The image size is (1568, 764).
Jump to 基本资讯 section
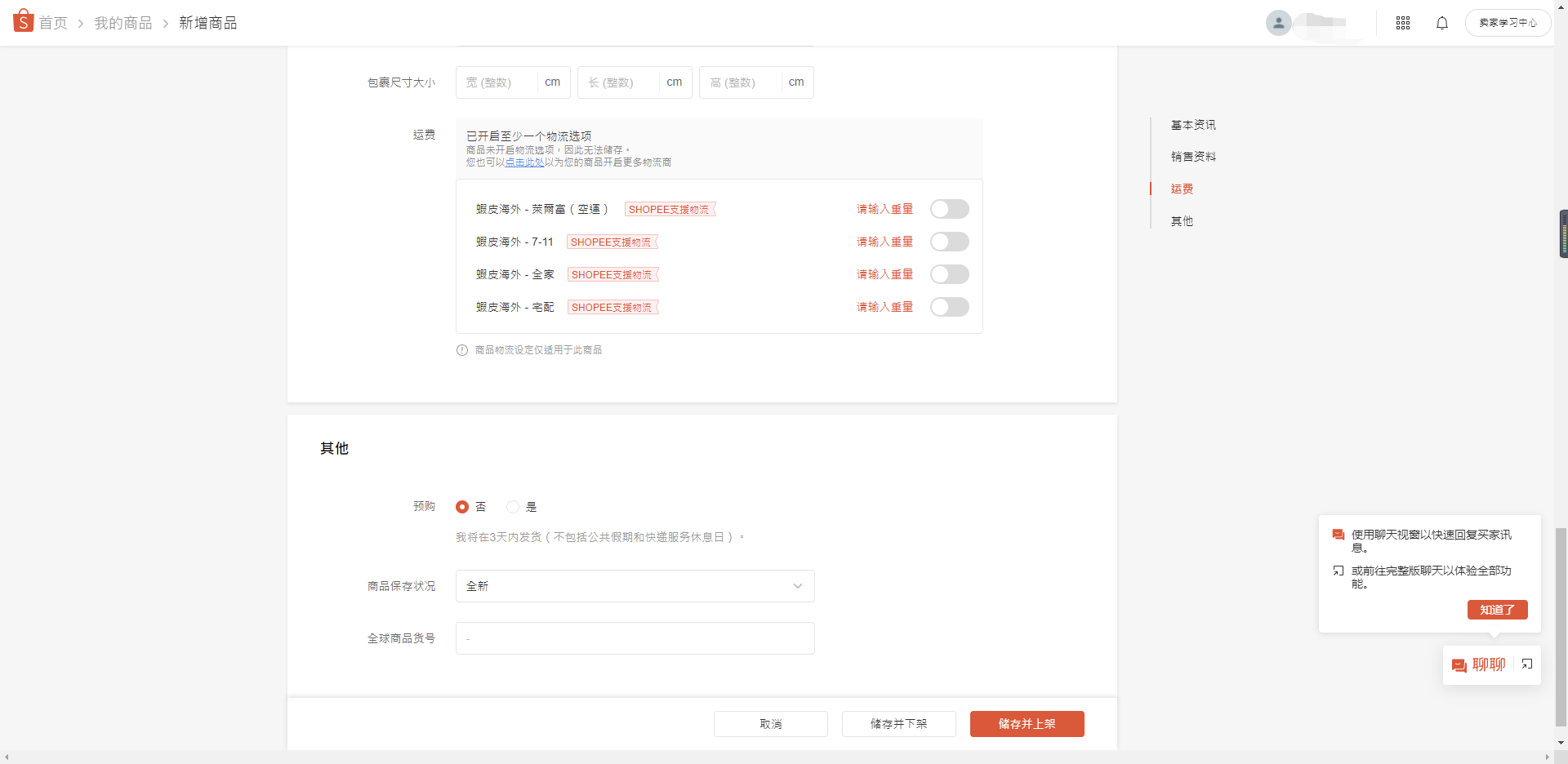(1193, 125)
